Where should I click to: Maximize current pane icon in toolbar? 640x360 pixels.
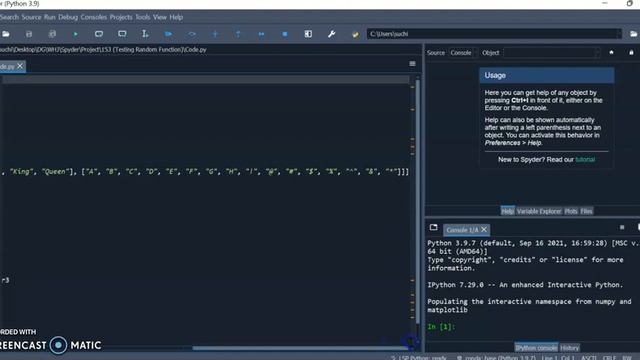click(308, 34)
